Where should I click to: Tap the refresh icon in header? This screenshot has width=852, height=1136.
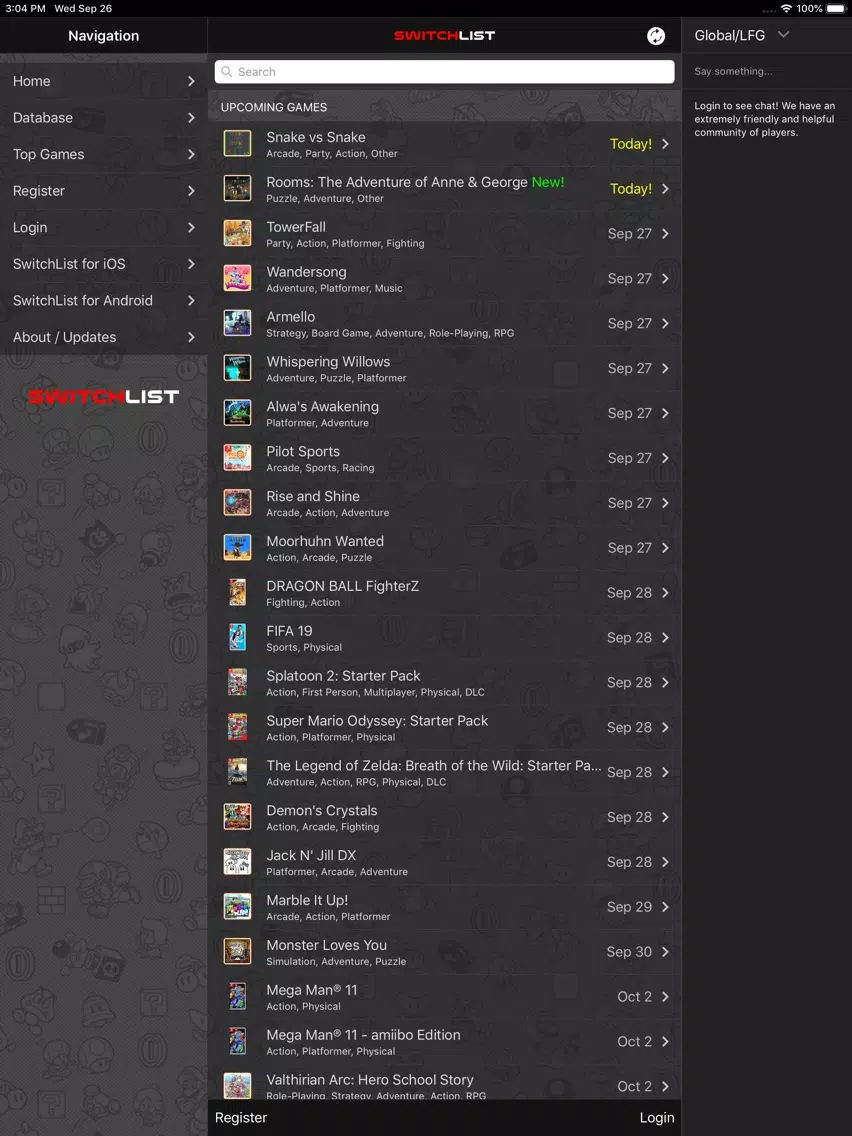click(x=656, y=36)
